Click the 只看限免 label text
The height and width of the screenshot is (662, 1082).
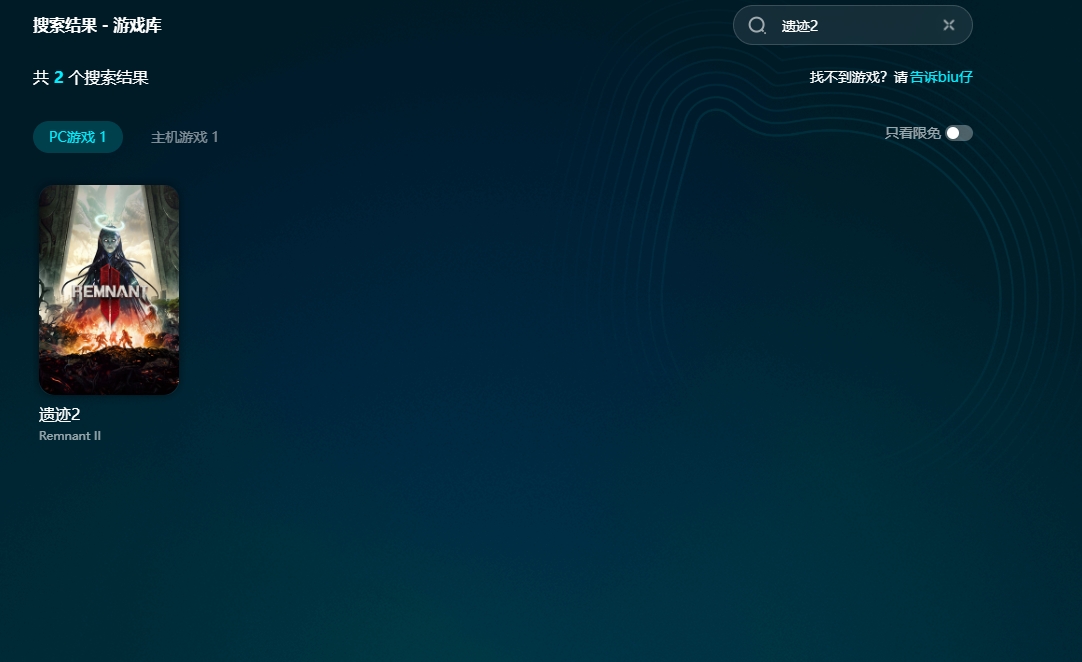912,133
